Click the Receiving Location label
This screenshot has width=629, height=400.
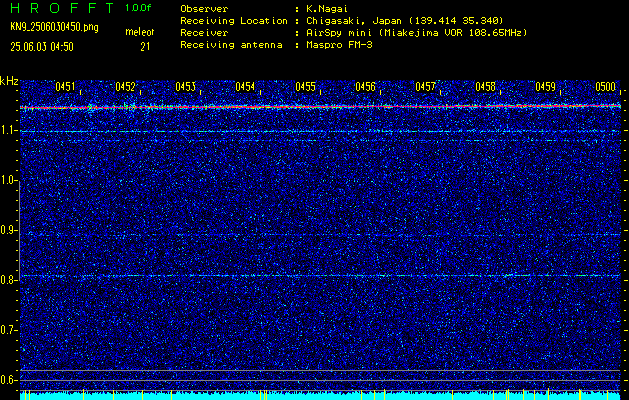point(234,21)
